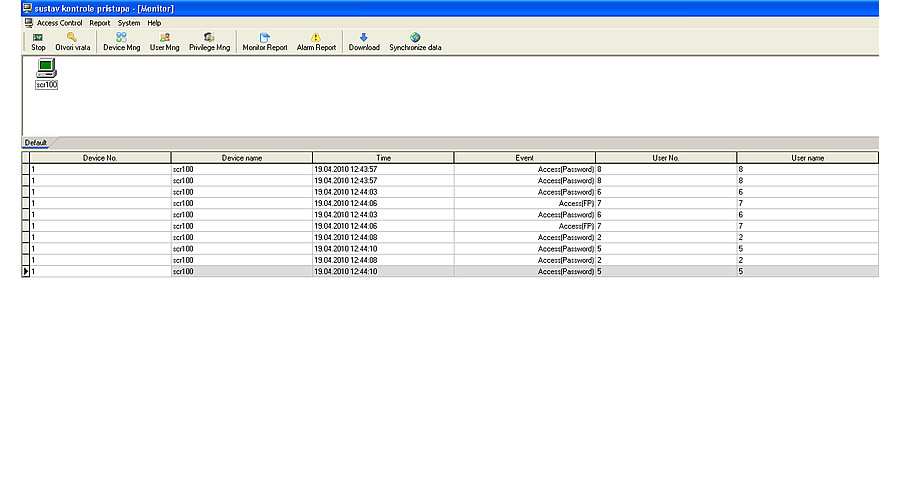900x500 pixels.
Task: Open the Monitor Report toolbar icon
Action: (x=264, y=38)
